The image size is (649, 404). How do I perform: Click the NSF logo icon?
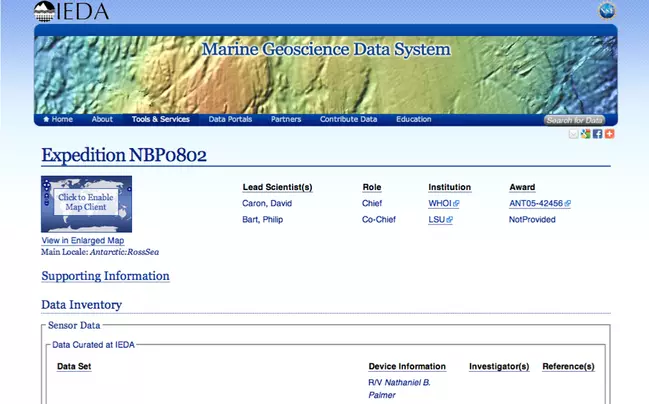pos(606,11)
